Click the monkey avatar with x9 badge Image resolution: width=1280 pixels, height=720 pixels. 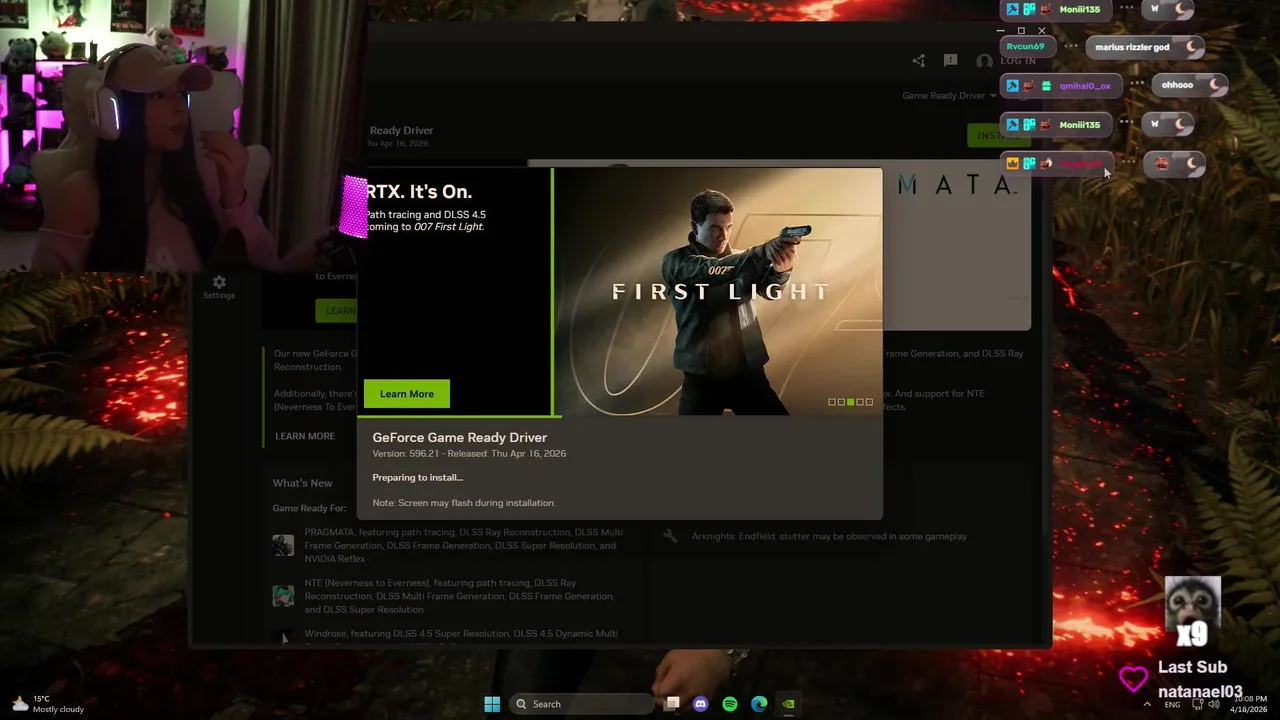point(1192,610)
